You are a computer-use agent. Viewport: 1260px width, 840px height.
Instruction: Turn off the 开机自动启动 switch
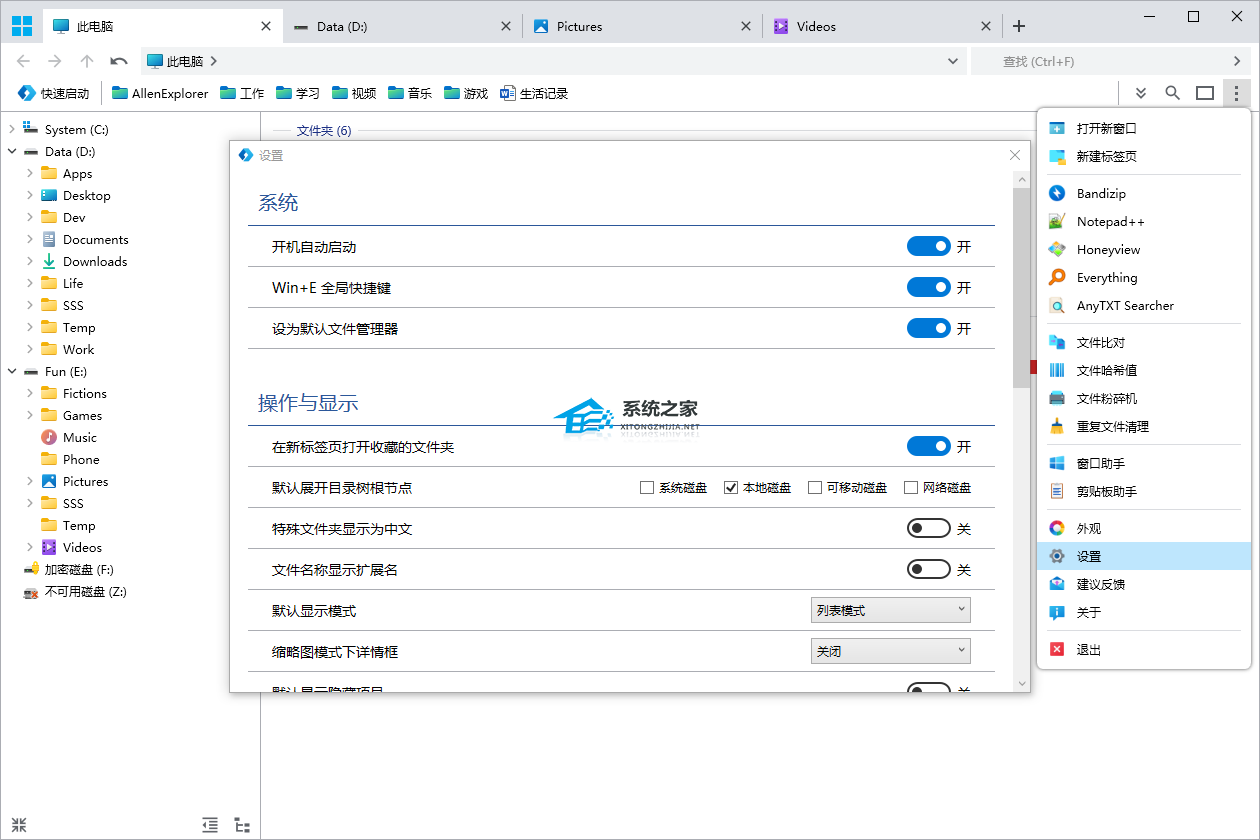click(928, 247)
